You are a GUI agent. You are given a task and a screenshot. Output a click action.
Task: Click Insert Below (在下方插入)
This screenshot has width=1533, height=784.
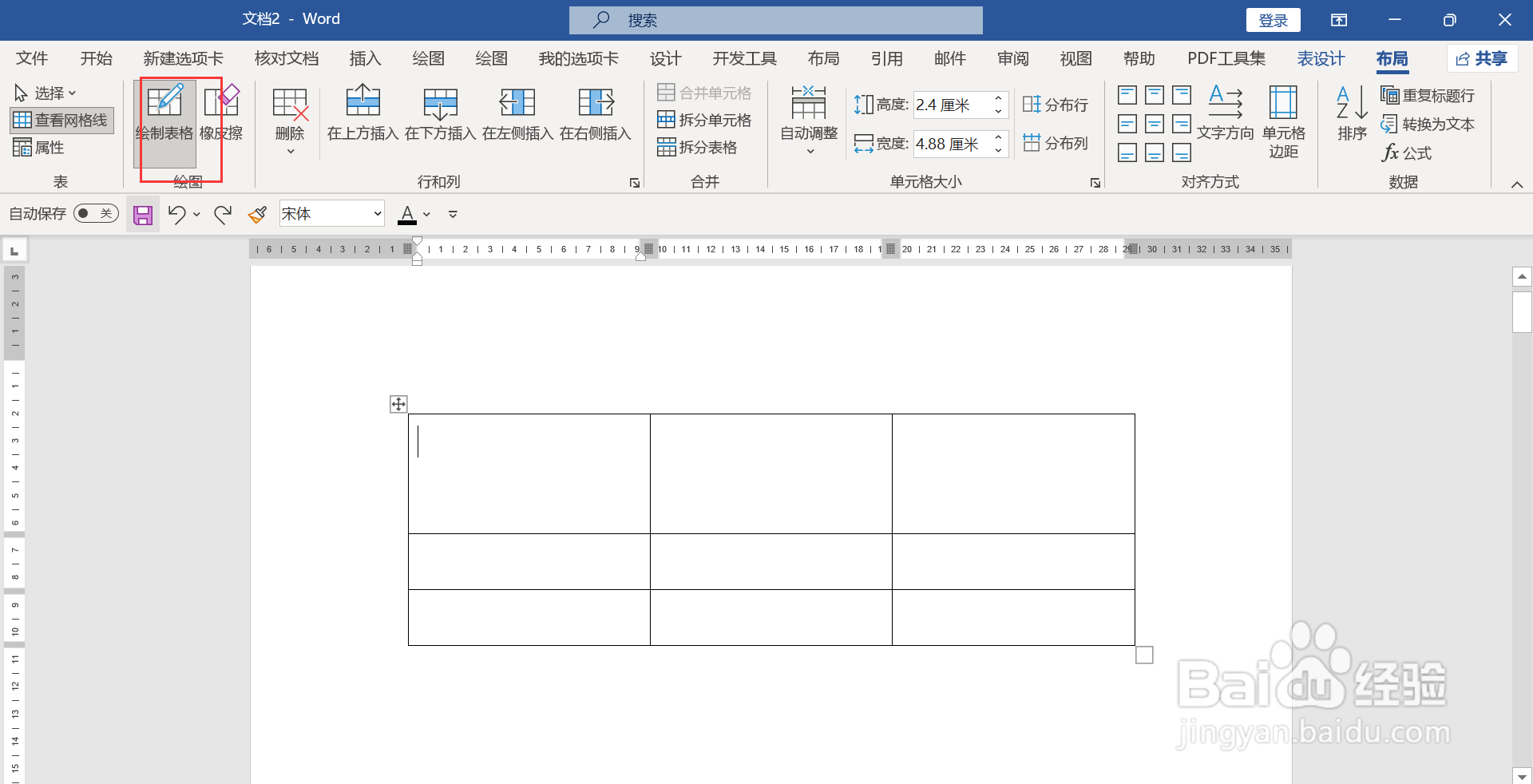(x=441, y=113)
